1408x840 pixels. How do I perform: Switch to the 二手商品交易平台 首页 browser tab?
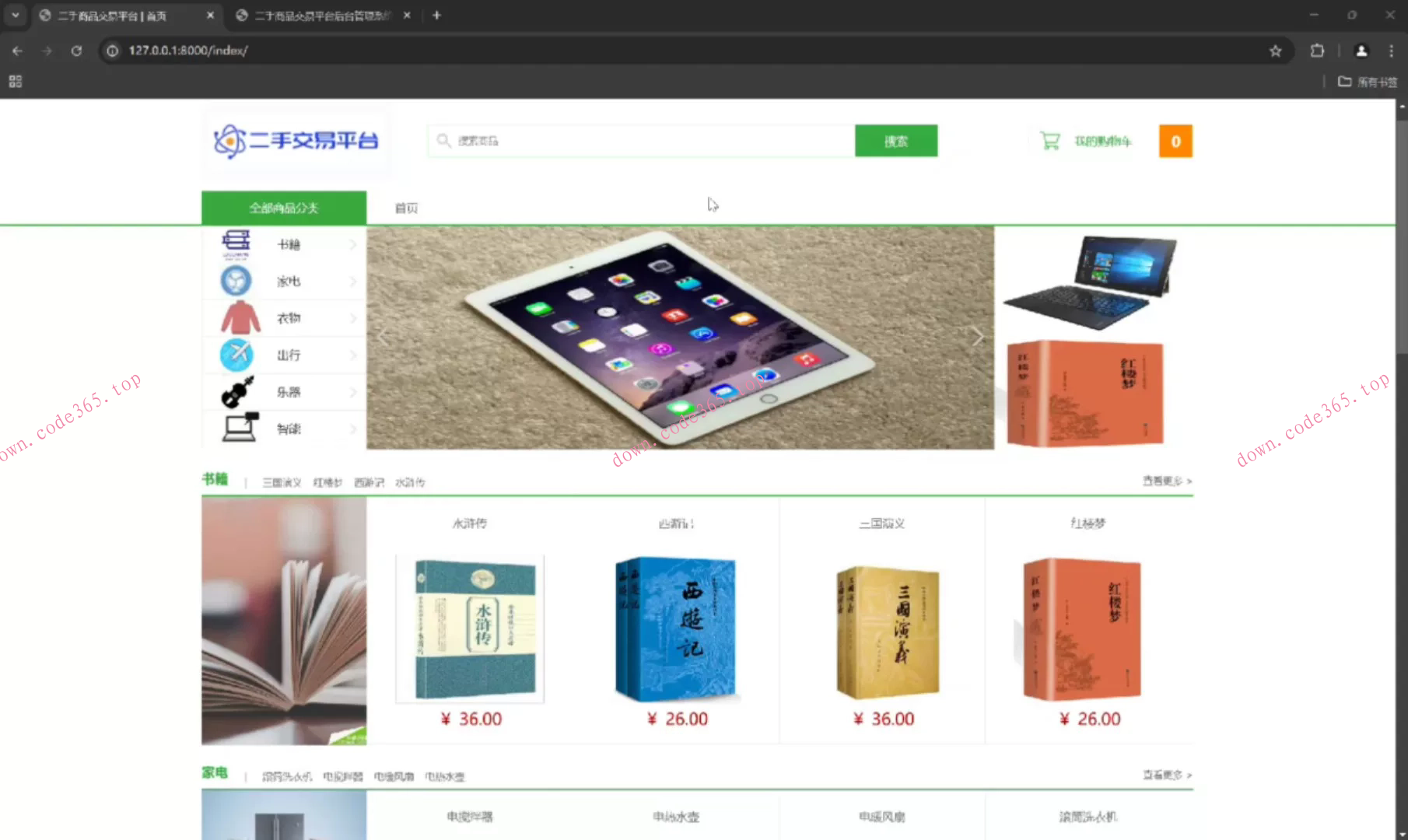124,15
